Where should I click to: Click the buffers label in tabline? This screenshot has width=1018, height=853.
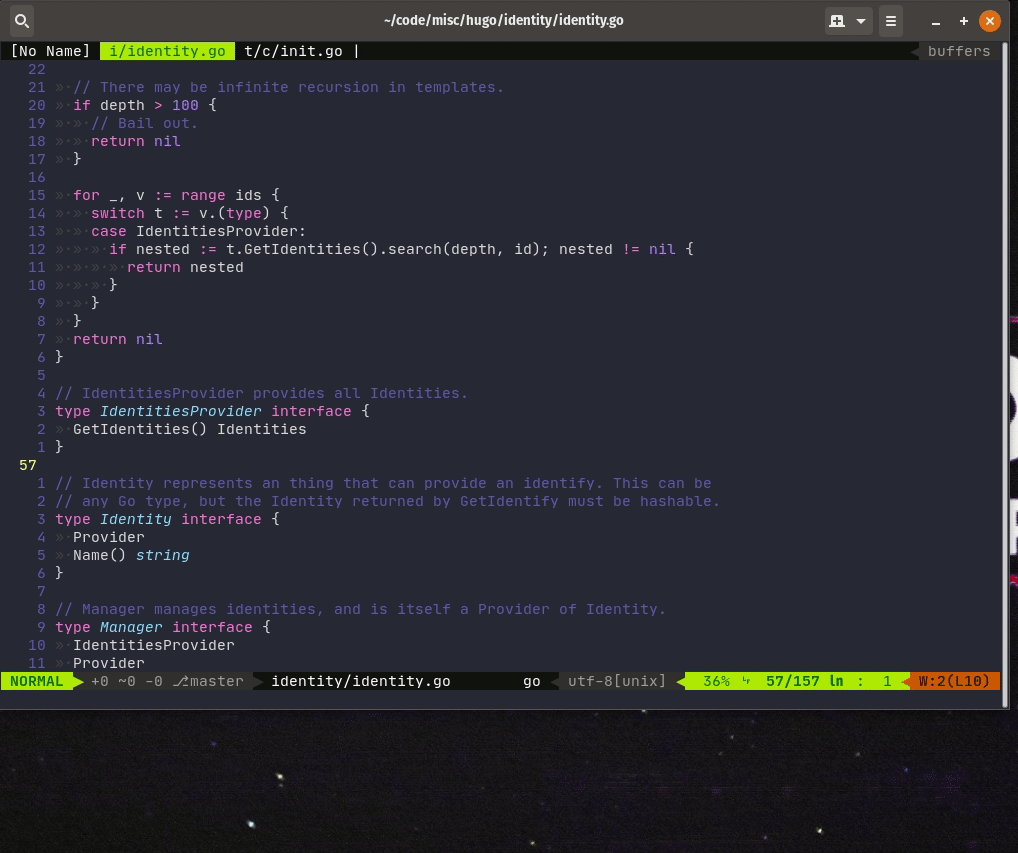(x=958, y=51)
